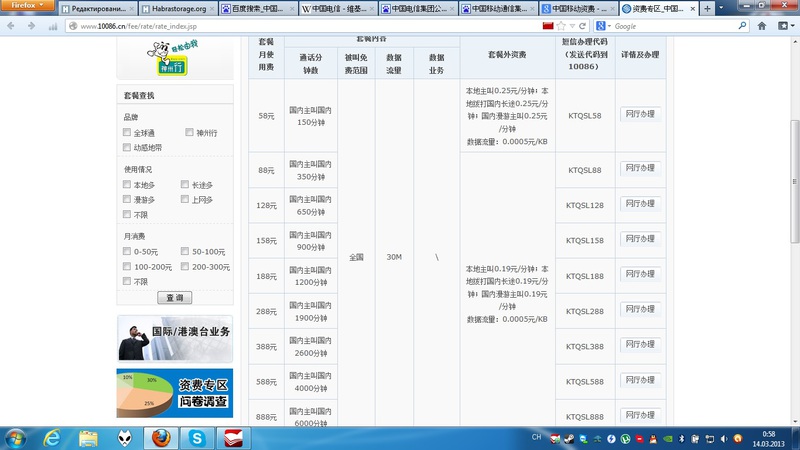
Task: Switch to the 中国移动通信集团 tab
Action: click(498, 9)
